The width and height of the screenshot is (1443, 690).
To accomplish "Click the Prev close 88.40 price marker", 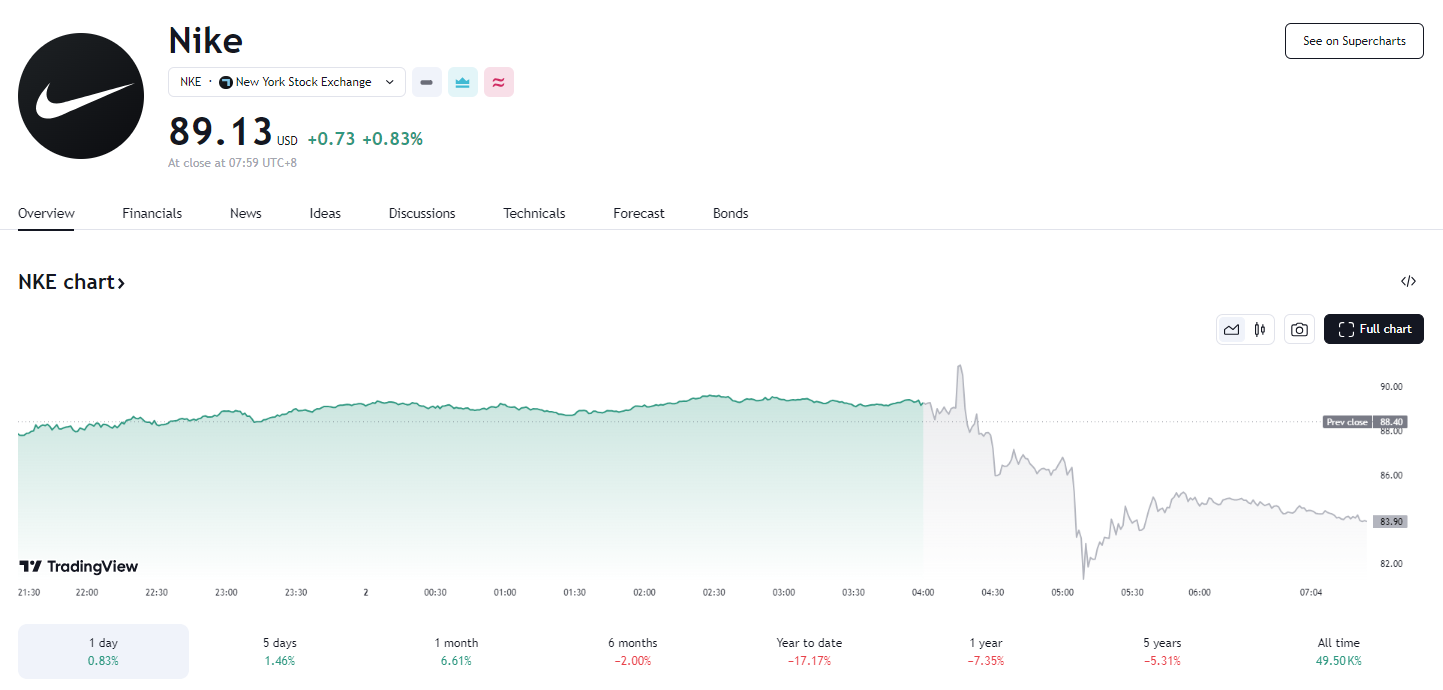I will click(1365, 421).
